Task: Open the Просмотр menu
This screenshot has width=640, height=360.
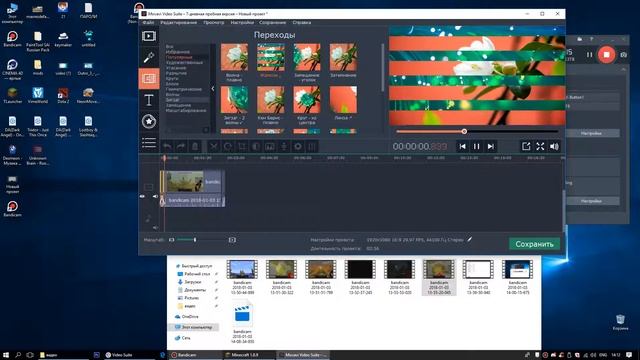Action: pyautogui.click(x=213, y=22)
